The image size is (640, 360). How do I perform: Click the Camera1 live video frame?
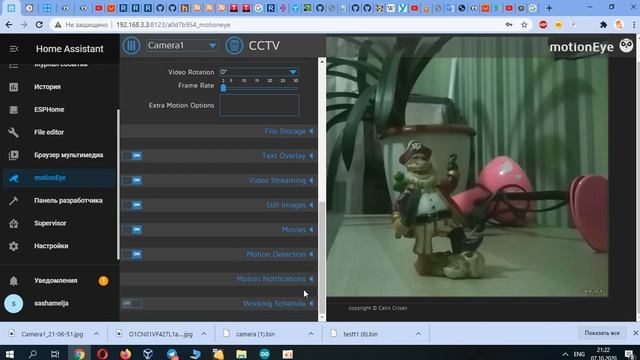click(467, 167)
